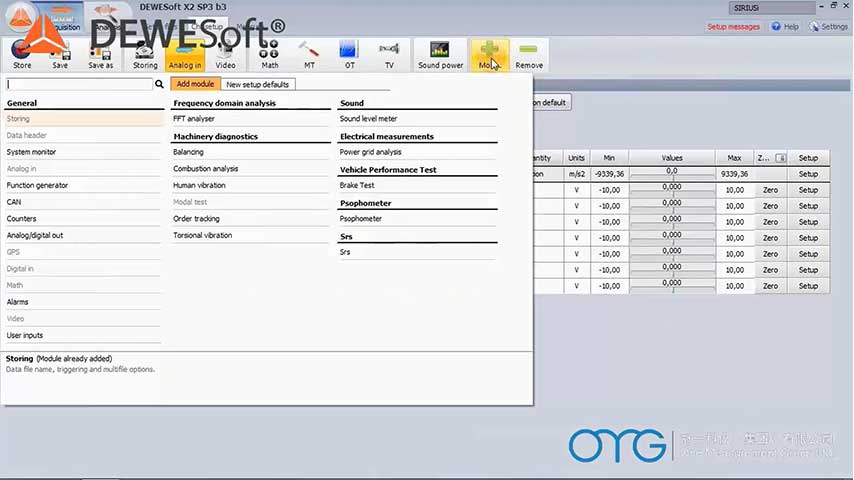Screen dimensions: 854x480
Task: Open the Sound power module icon
Action: tap(440, 54)
